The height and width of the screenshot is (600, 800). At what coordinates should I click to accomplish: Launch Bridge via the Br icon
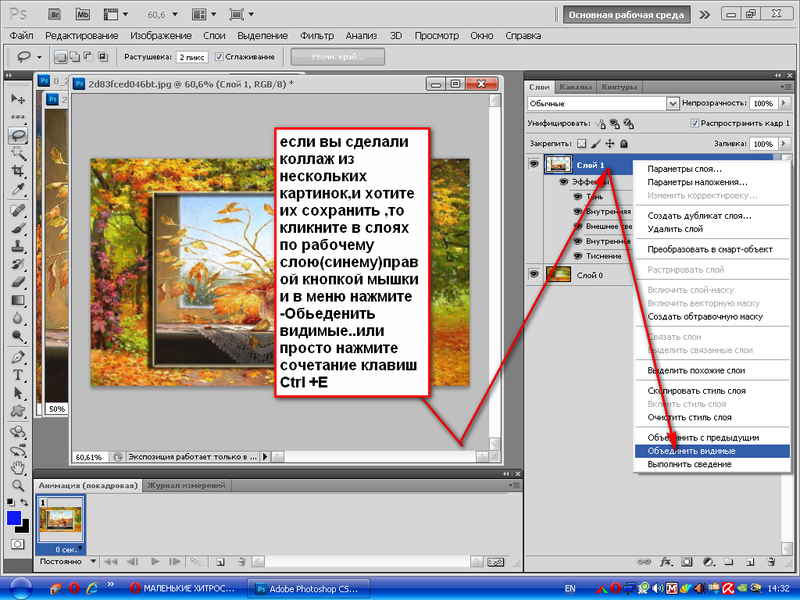click(x=55, y=15)
